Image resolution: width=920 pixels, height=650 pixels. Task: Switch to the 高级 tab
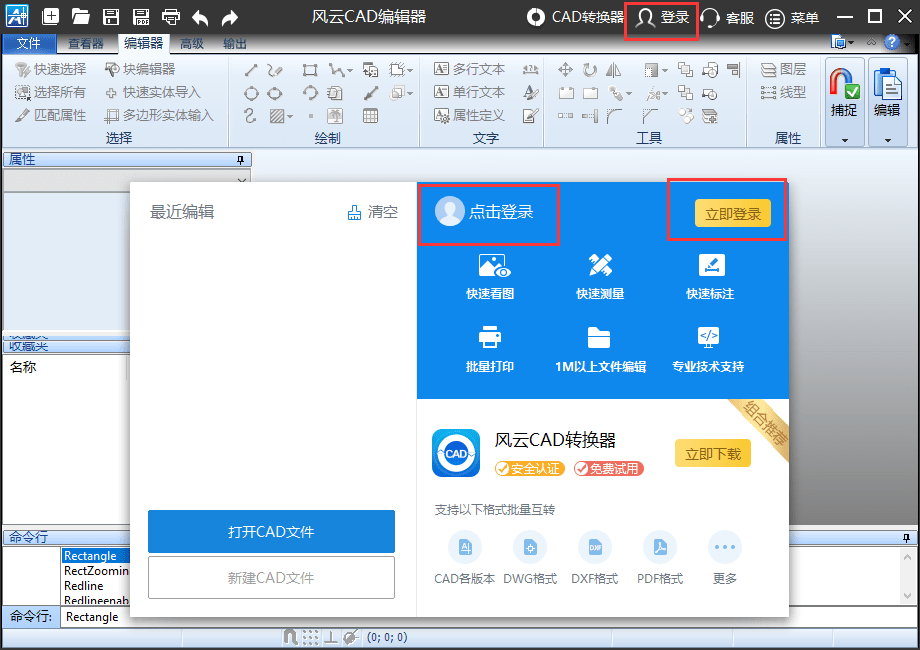[x=192, y=43]
